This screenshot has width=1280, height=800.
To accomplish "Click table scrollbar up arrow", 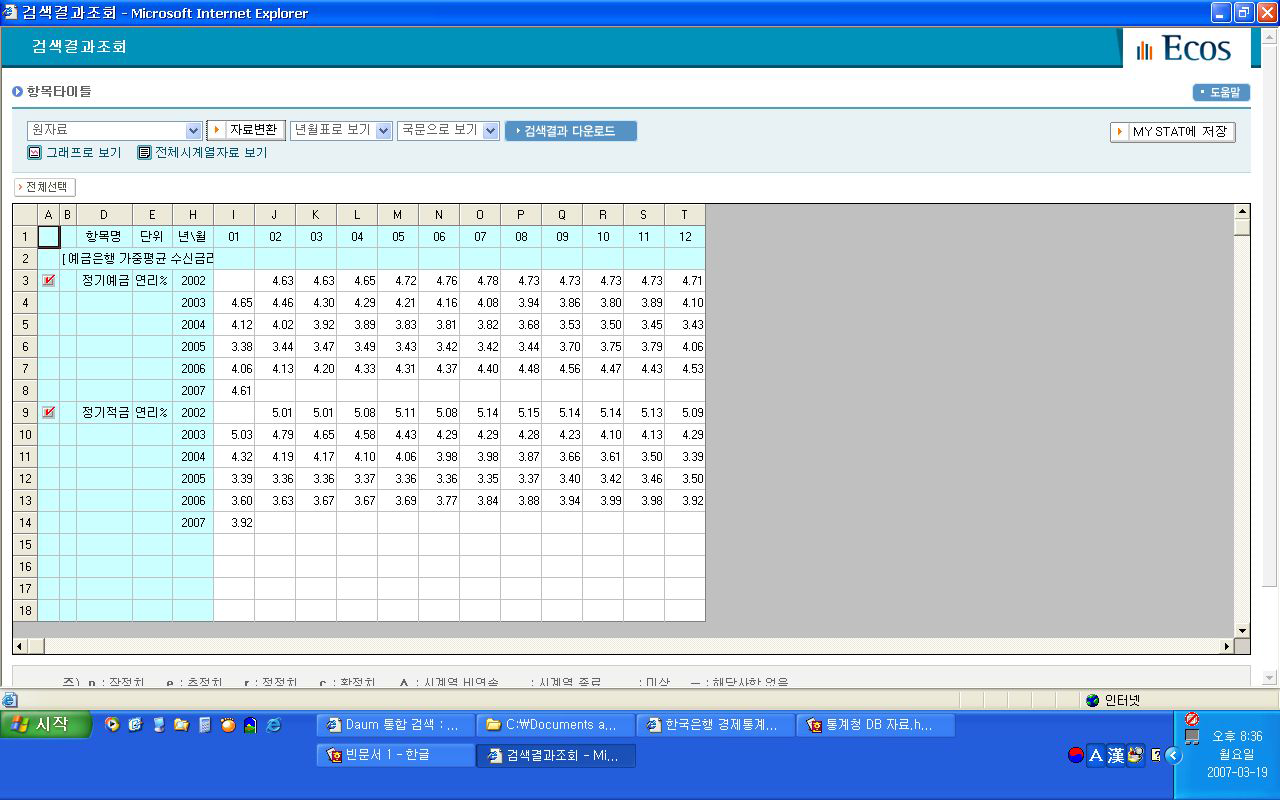I will [x=1242, y=212].
